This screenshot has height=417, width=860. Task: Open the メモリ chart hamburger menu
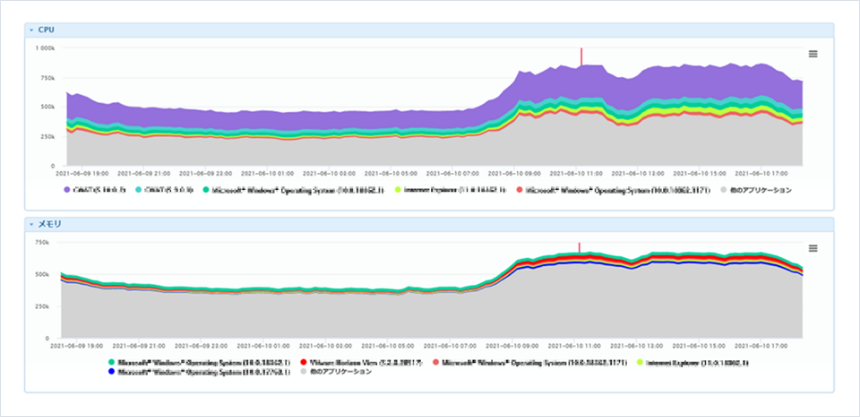[812, 248]
